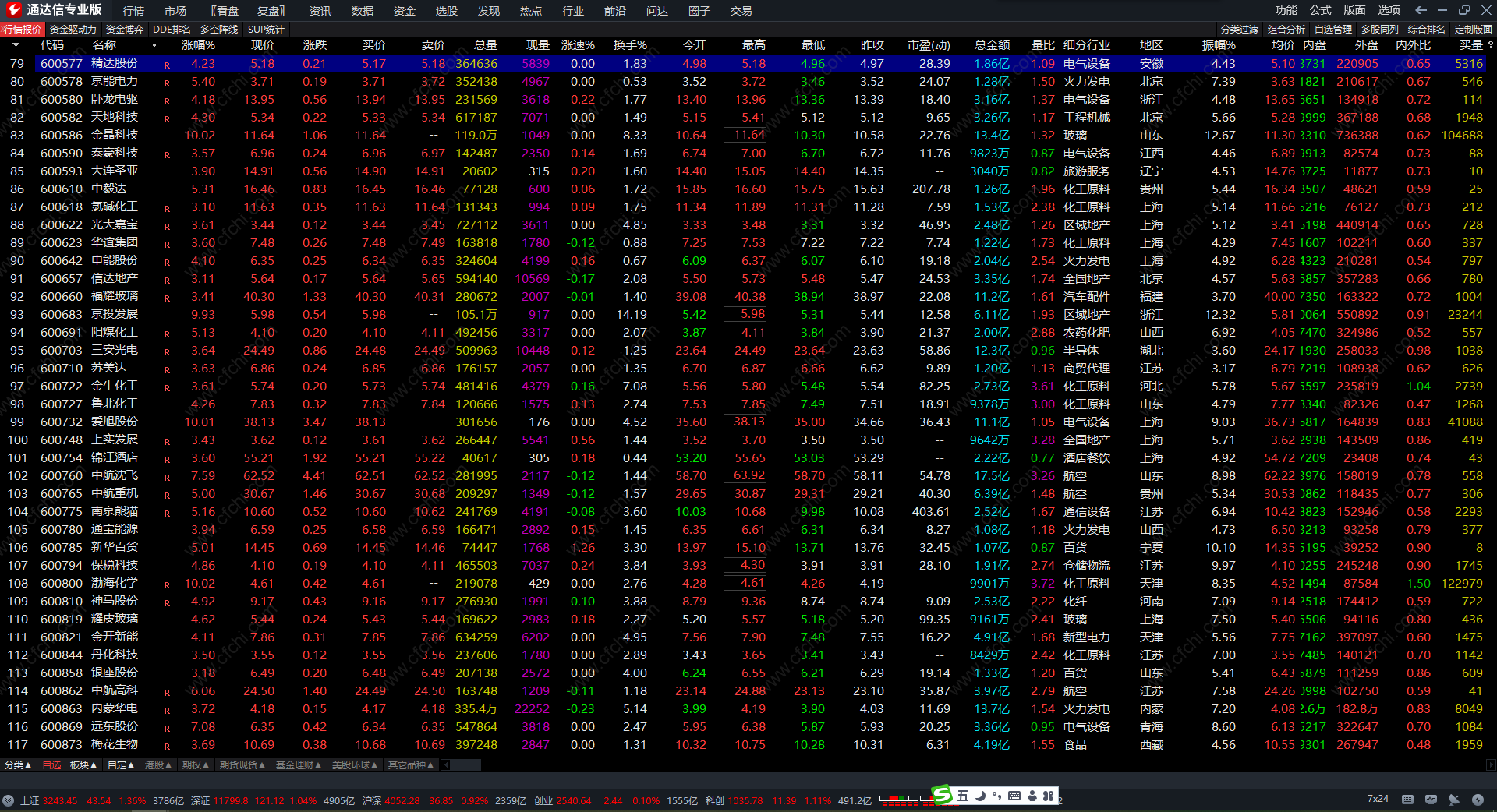
Task: Click the 上证 index value 3243.45
Action: [60, 800]
